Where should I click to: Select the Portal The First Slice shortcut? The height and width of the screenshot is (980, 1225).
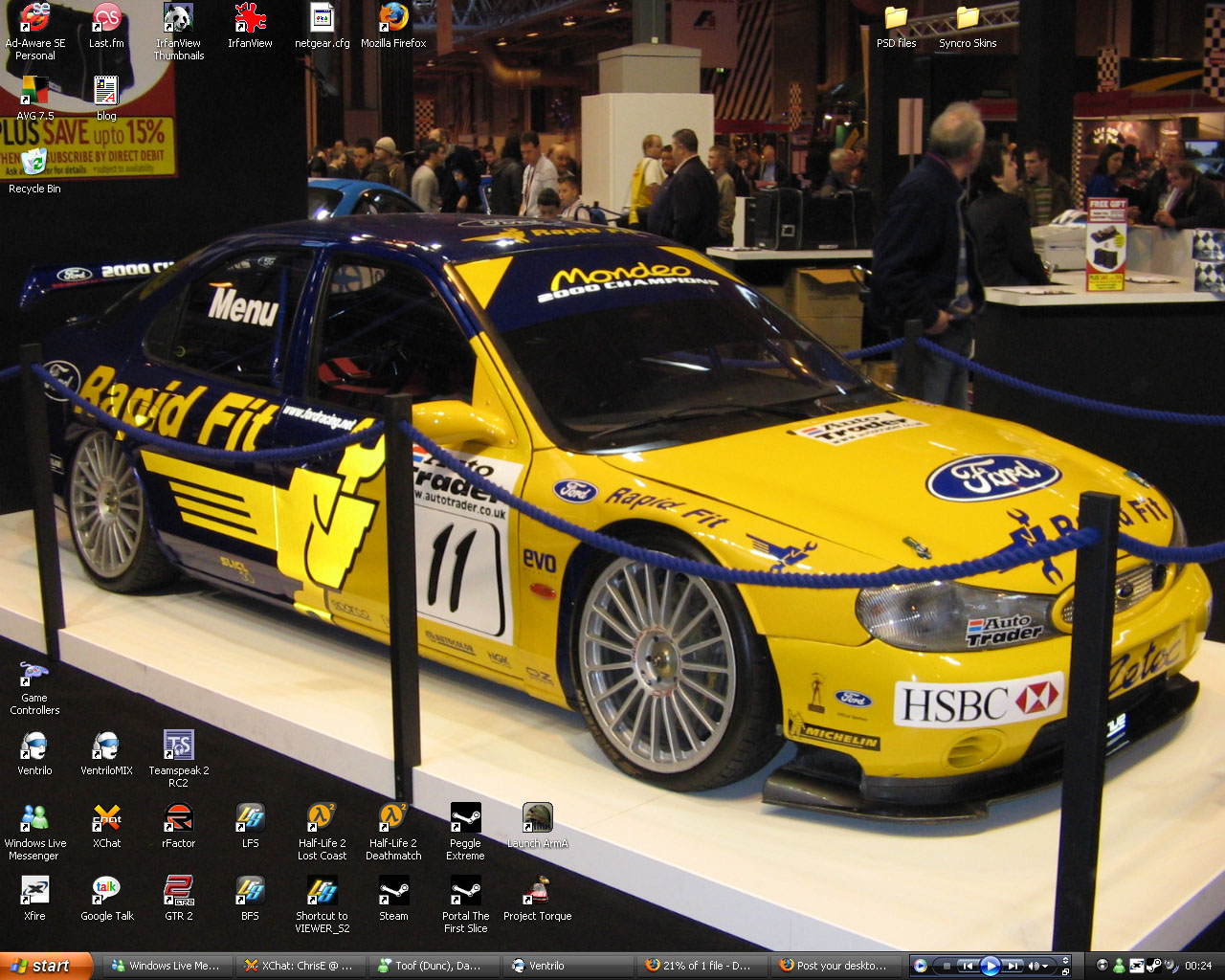[x=465, y=904]
